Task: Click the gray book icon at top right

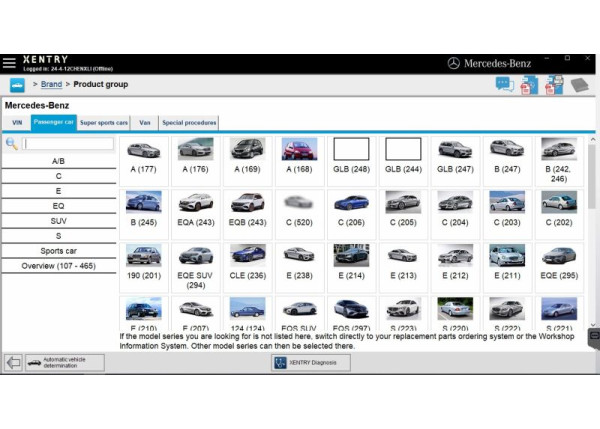Action: pos(580,85)
